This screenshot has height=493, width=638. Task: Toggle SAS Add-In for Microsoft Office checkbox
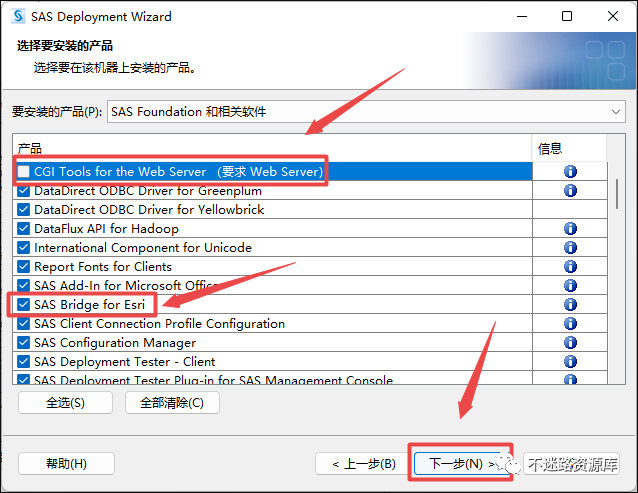(x=24, y=286)
